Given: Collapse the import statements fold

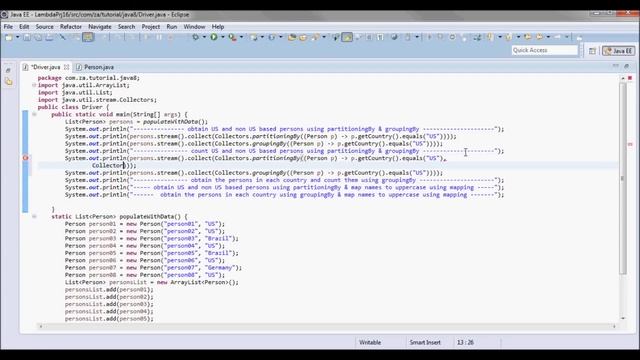Looking at the screenshot, I should pyautogui.click(x=34, y=85).
